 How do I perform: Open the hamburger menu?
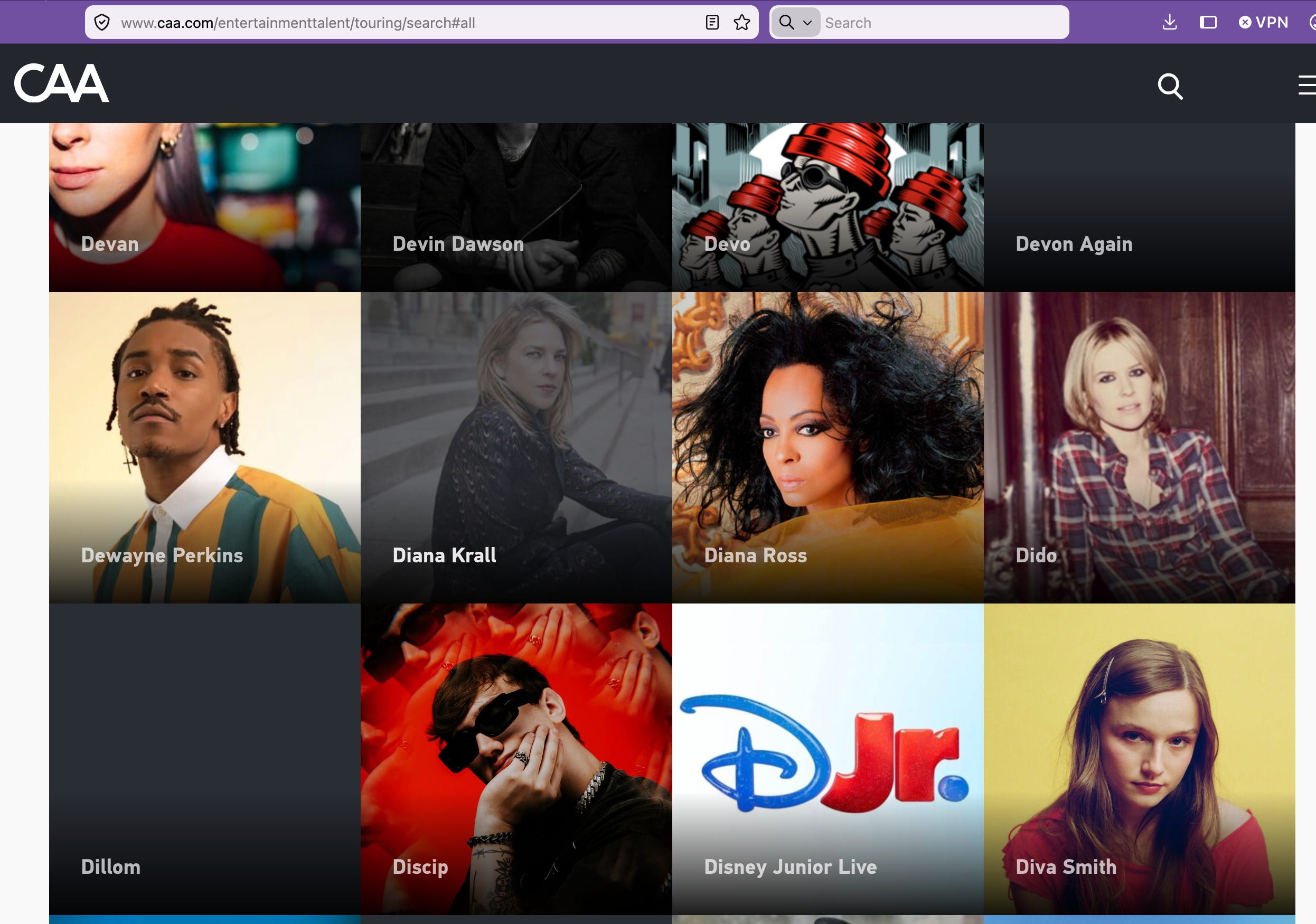tap(1308, 85)
